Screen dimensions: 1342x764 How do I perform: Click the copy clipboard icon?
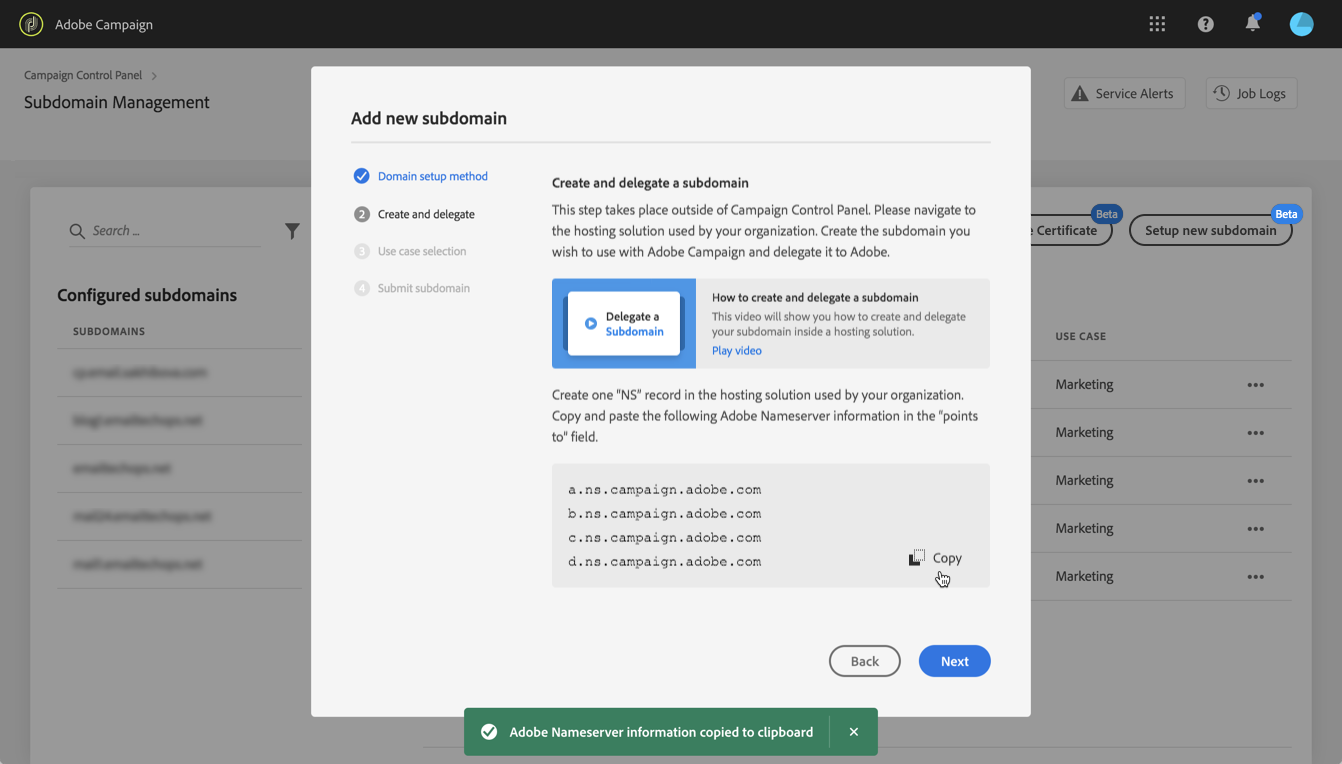(916, 557)
